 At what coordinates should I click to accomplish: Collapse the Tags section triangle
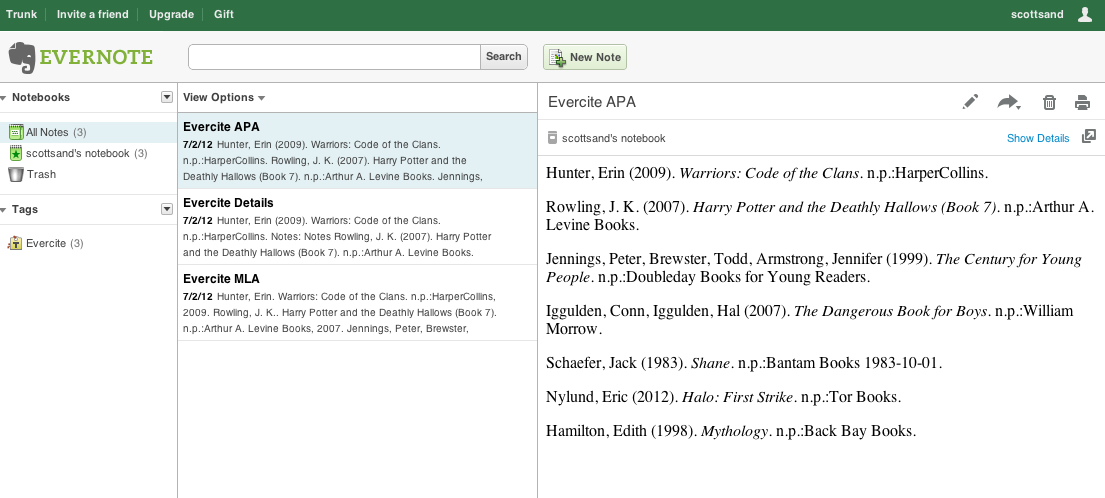4,210
